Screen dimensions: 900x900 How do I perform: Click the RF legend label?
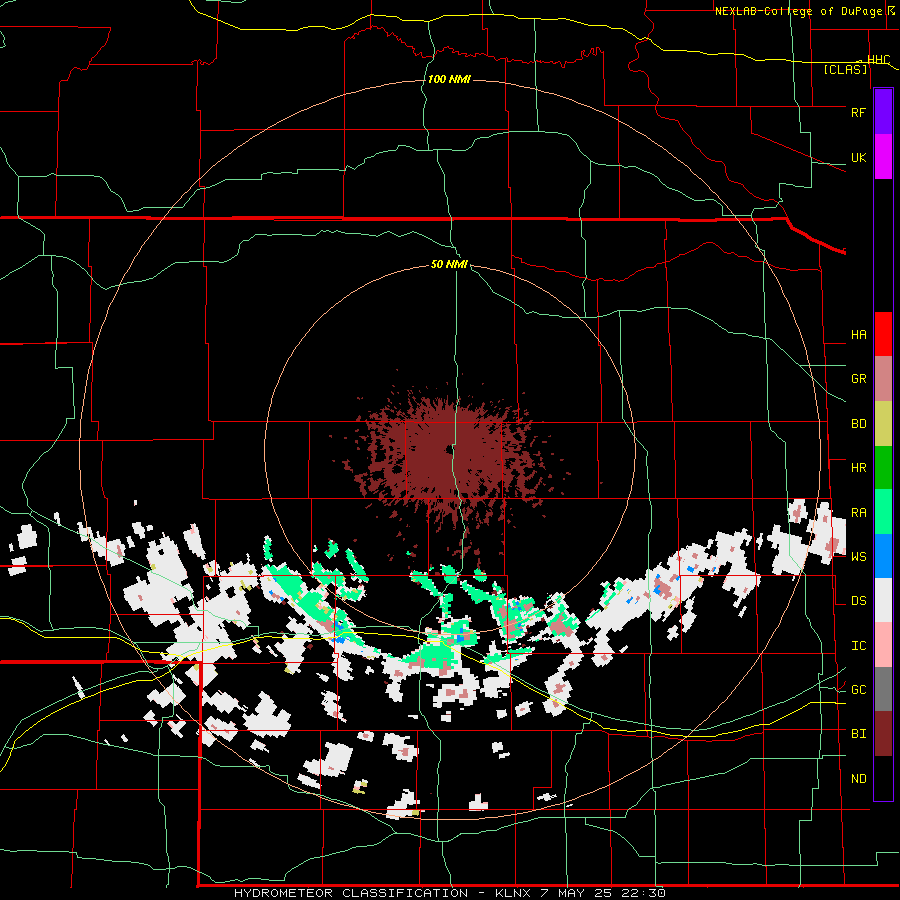tap(858, 112)
